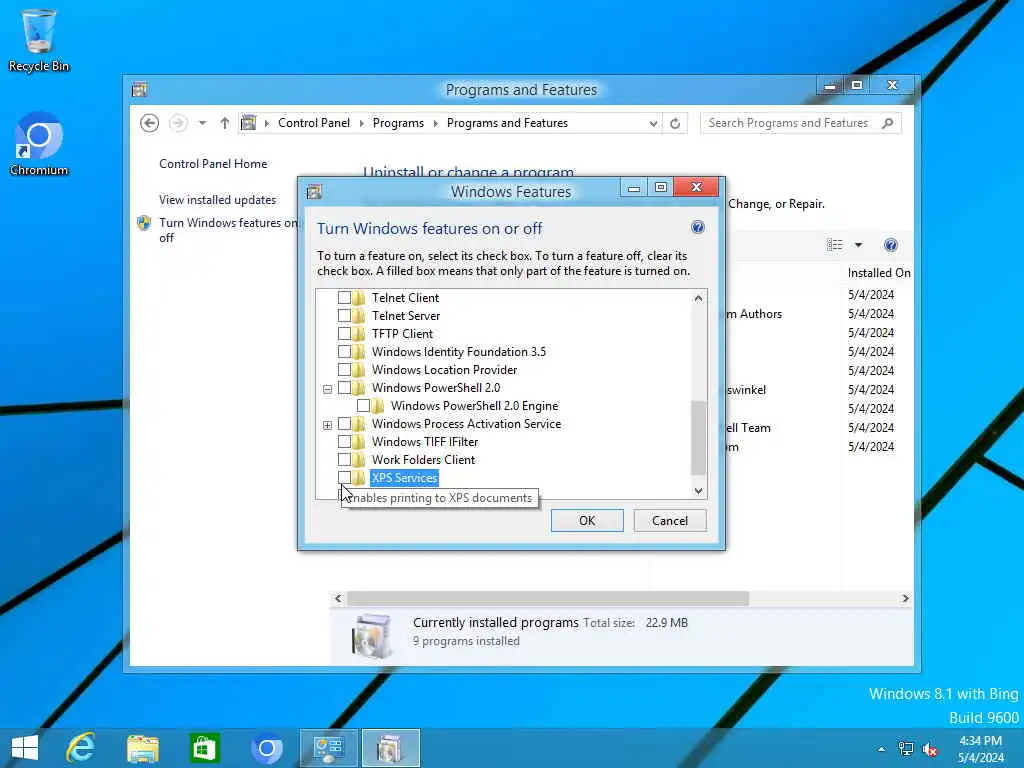This screenshot has height=768, width=1024.
Task: Enable the Telnet Server checkbox
Action: coord(344,315)
